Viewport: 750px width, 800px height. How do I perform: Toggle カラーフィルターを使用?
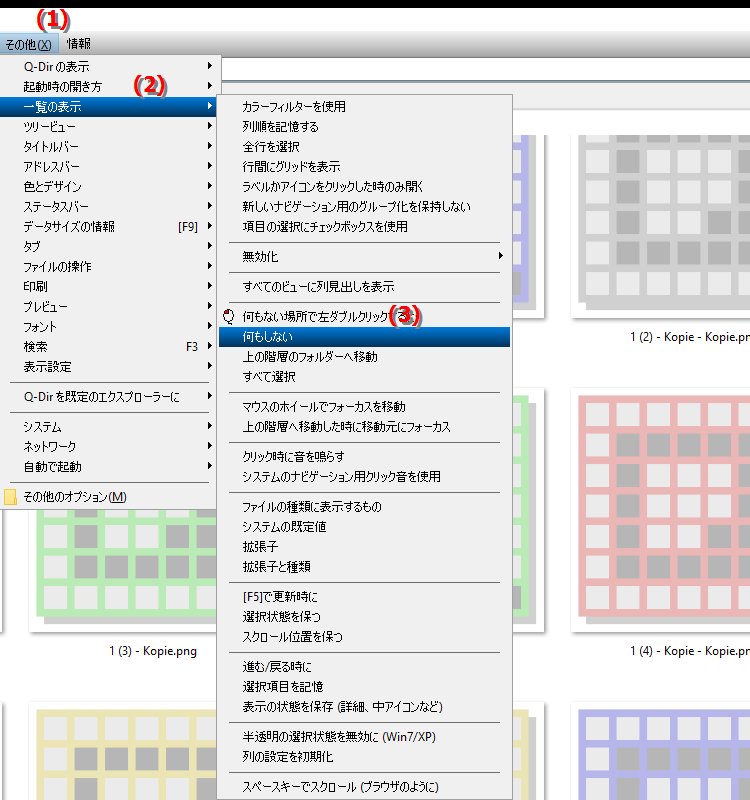[x=364, y=107]
